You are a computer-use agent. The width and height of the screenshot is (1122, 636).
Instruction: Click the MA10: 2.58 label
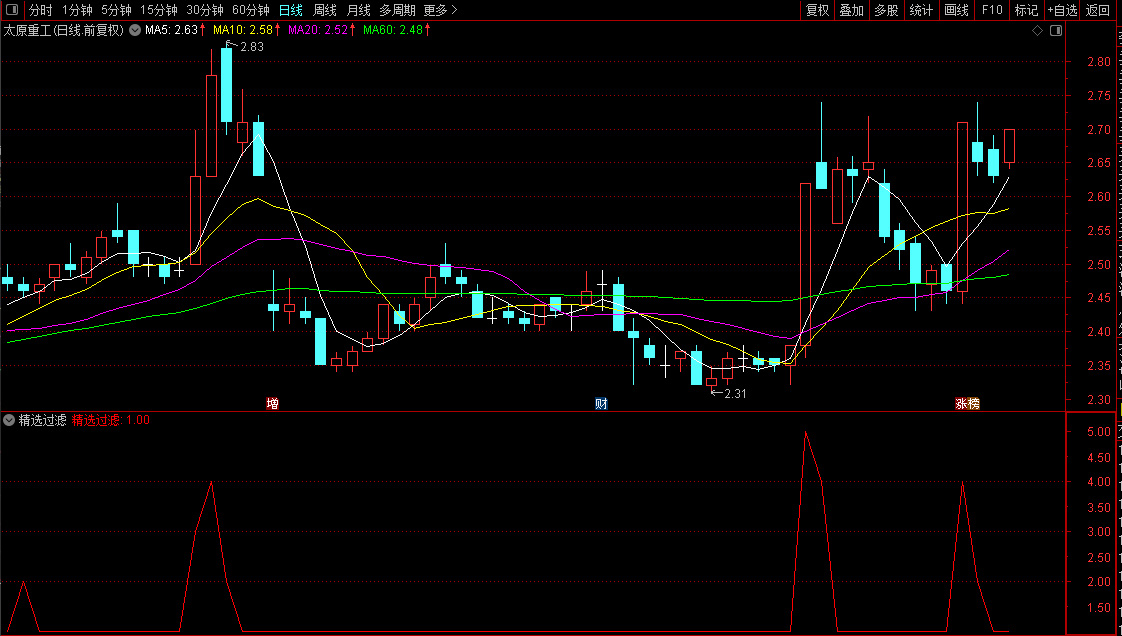click(x=243, y=30)
